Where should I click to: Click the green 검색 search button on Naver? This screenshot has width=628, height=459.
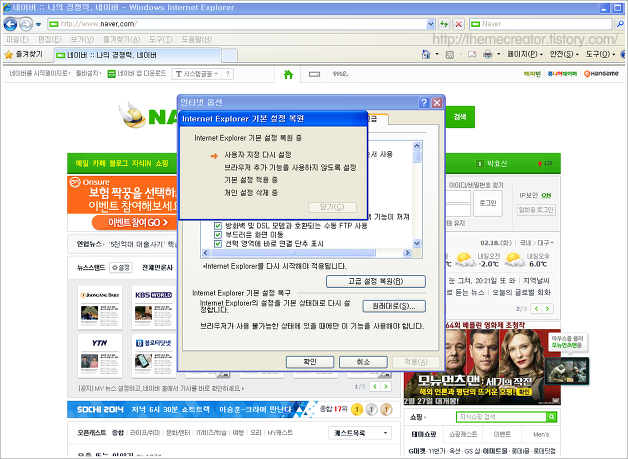click(x=460, y=117)
